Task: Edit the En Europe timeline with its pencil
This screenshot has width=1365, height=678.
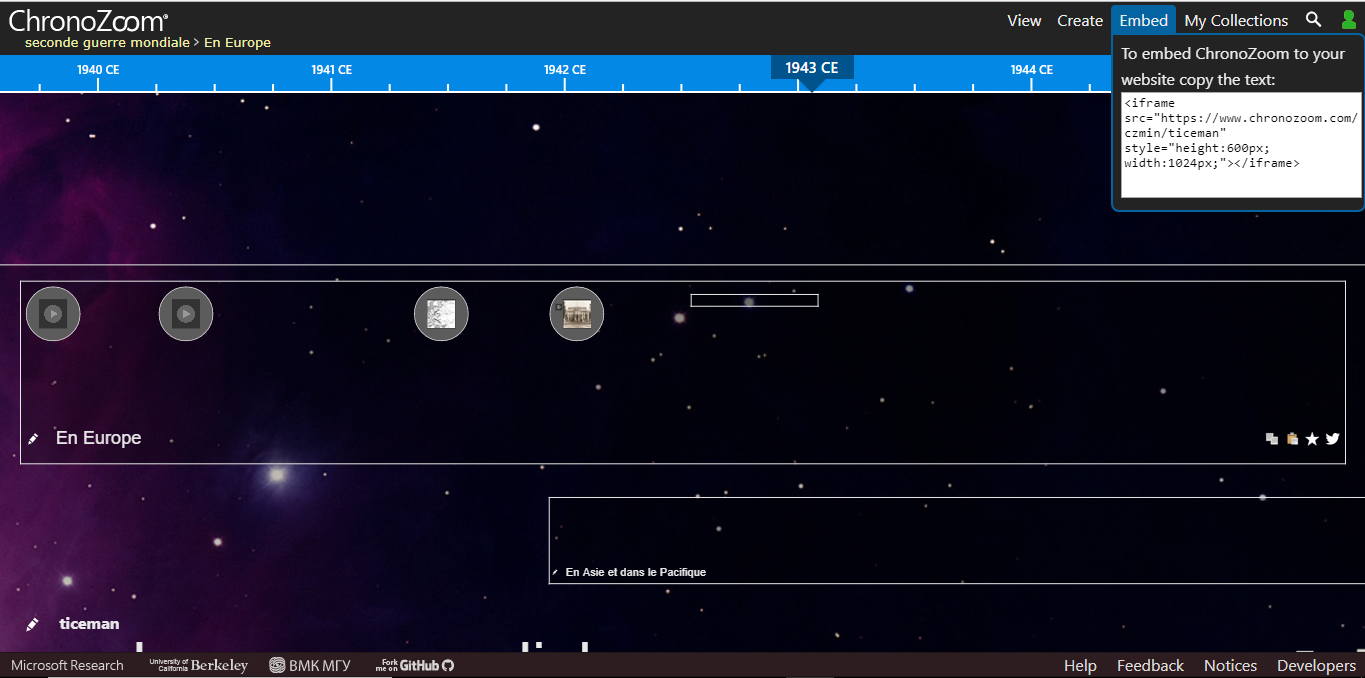Action: click(33, 439)
